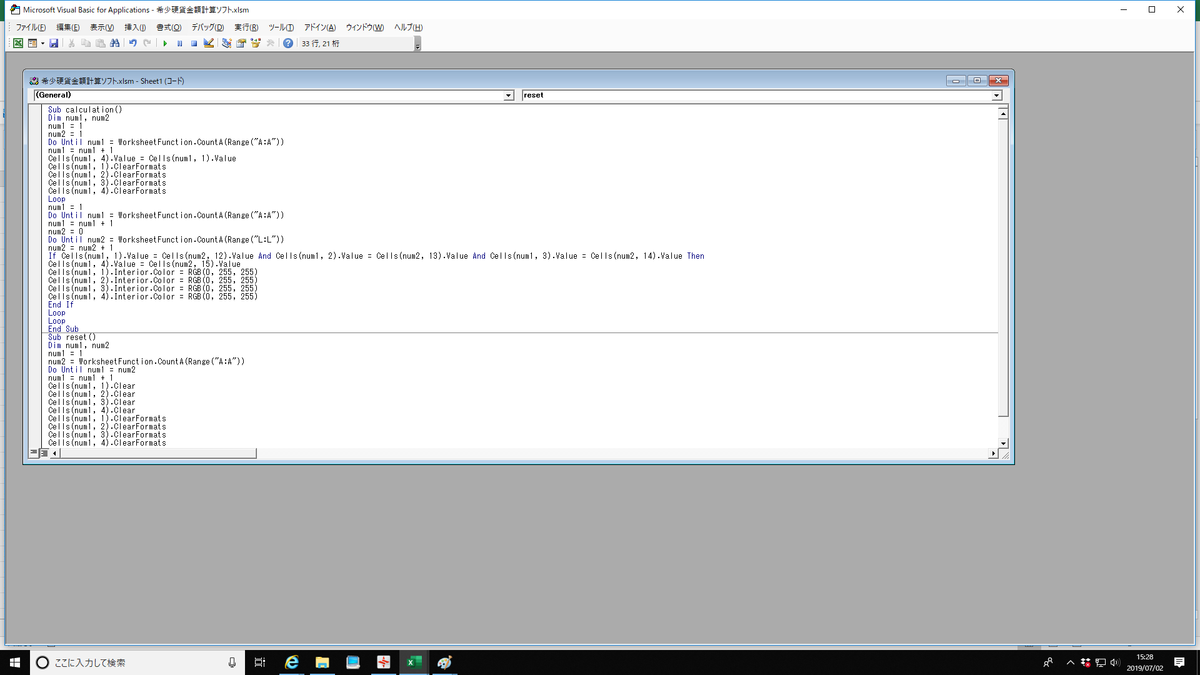Click the Insert UserForm toolbar icon

point(31,43)
